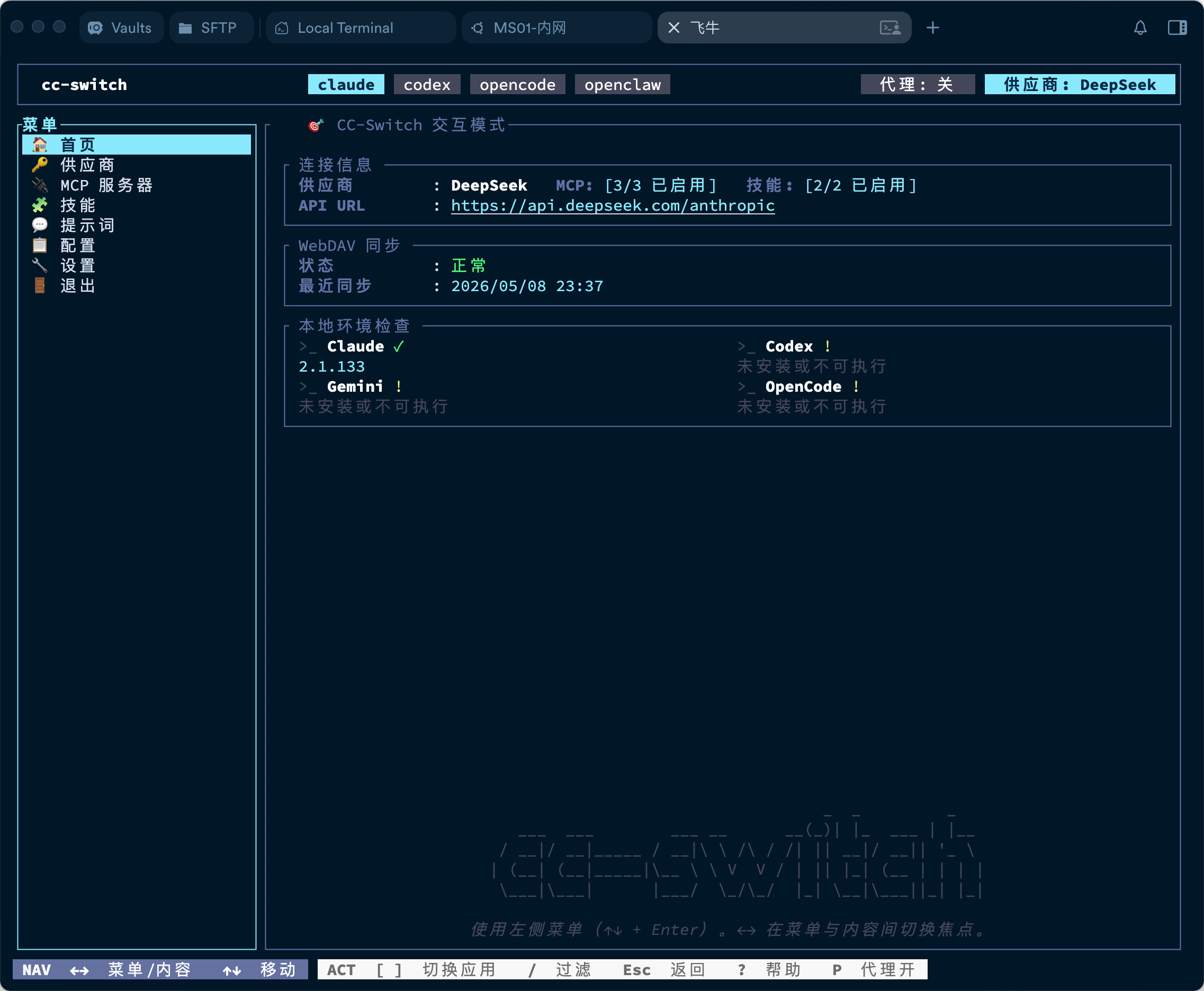Click the terminal sharing icon in 飞牛 tab
The image size is (1204, 991).
pos(890,28)
